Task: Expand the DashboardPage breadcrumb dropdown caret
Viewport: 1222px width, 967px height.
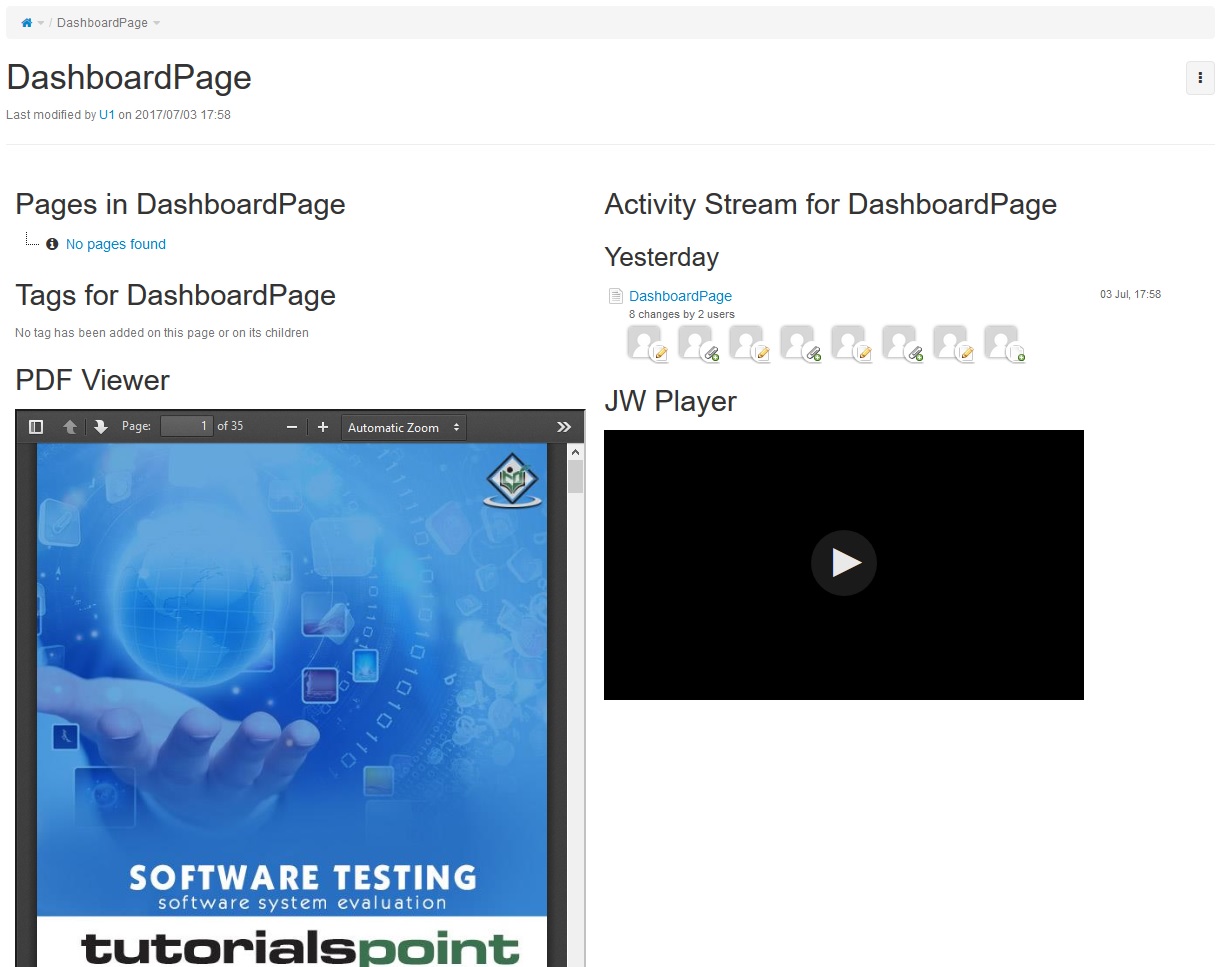Action: tap(157, 23)
